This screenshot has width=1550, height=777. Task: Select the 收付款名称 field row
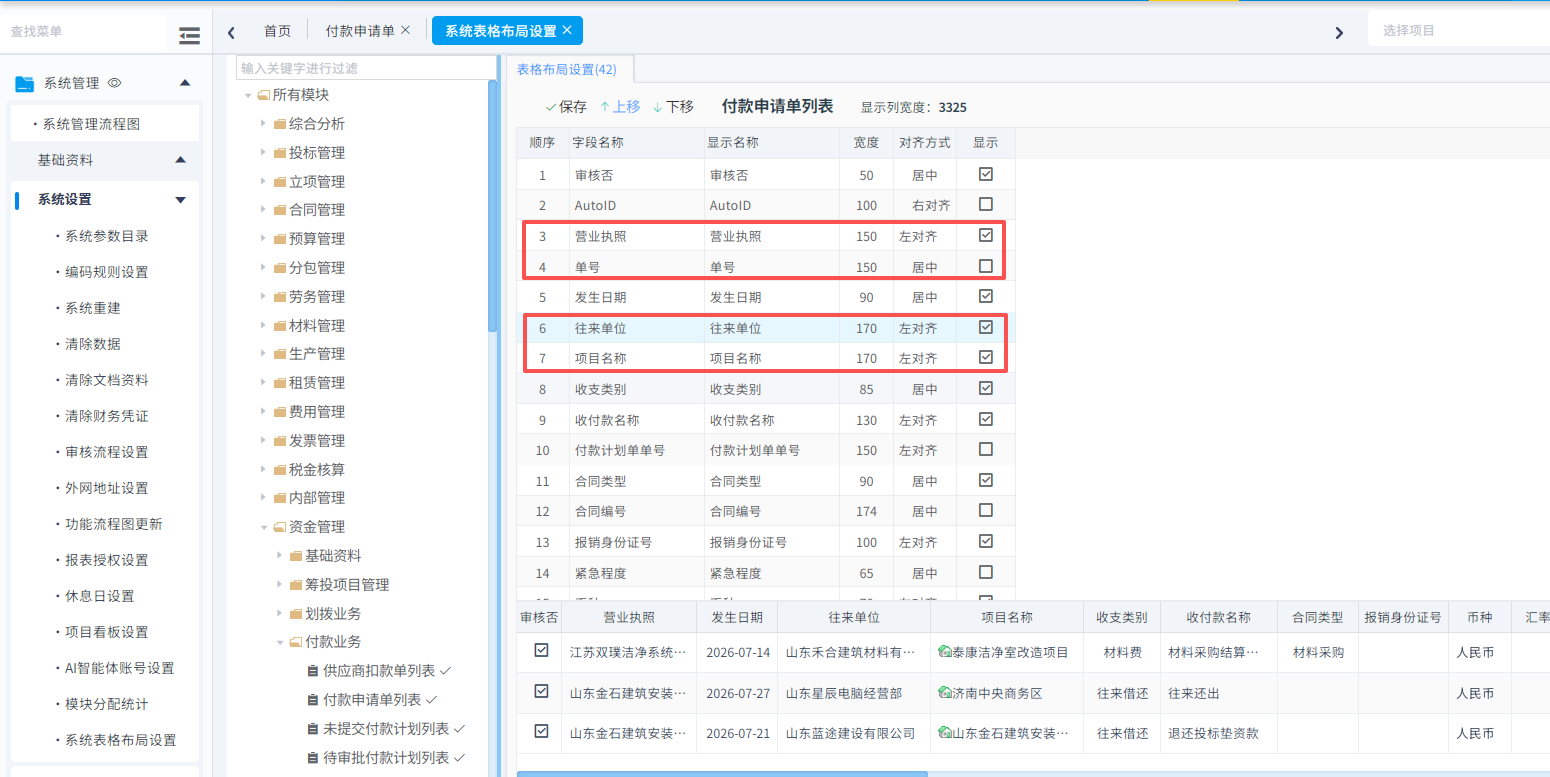(x=766, y=420)
